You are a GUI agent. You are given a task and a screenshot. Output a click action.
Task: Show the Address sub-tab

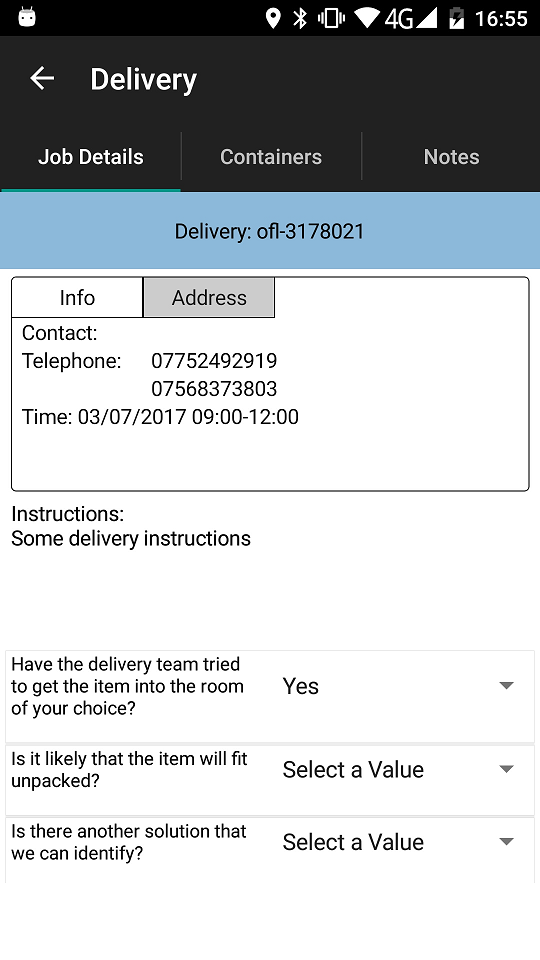pos(209,298)
